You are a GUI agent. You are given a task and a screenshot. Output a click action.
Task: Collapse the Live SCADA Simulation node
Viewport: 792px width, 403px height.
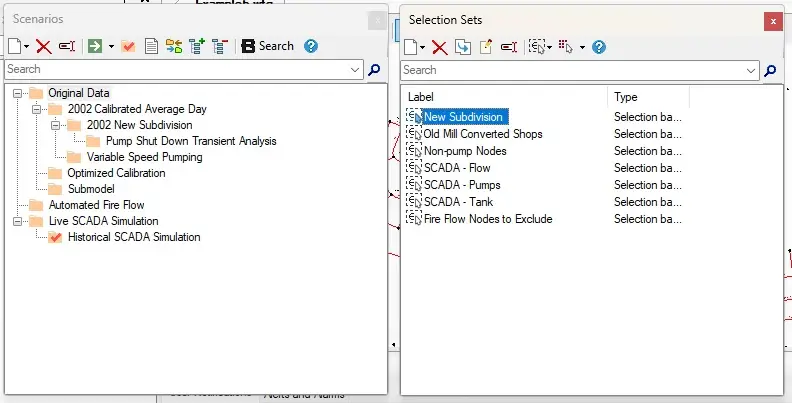coord(18,221)
